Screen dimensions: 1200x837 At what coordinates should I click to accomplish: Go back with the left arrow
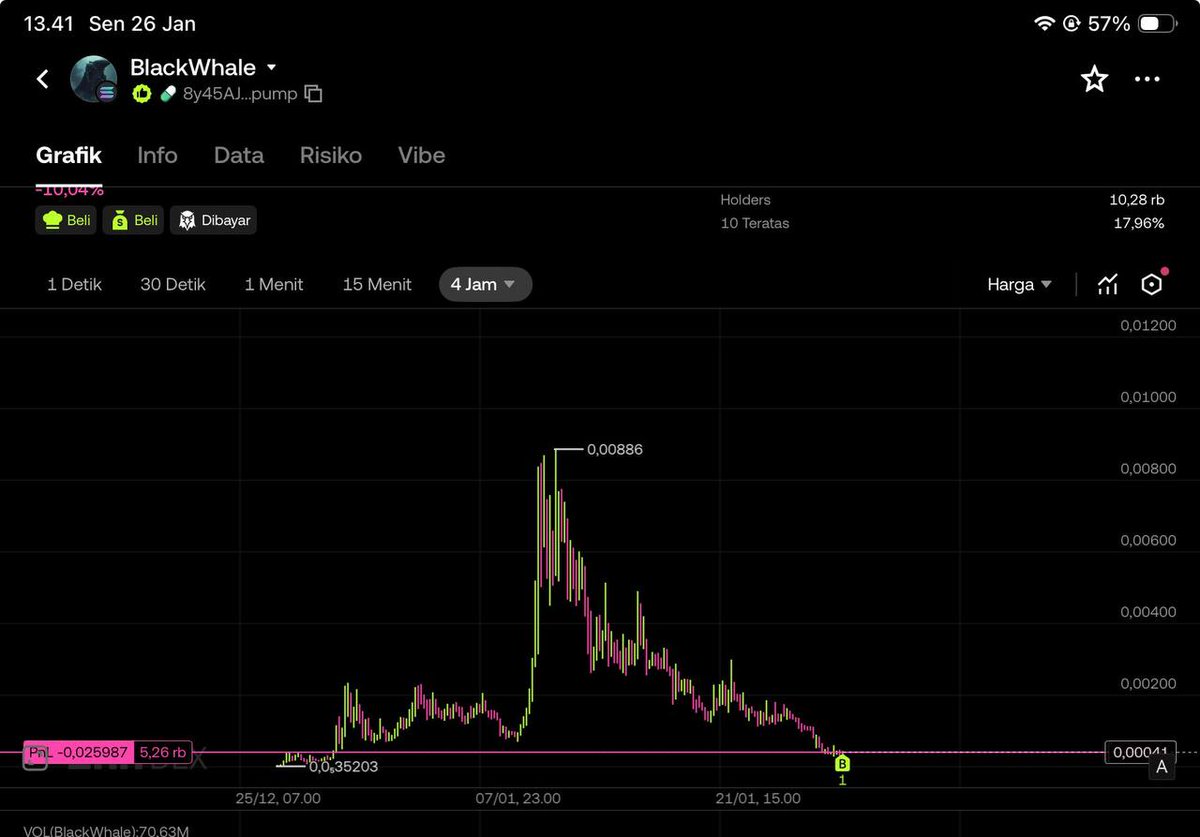click(x=43, y=79)
